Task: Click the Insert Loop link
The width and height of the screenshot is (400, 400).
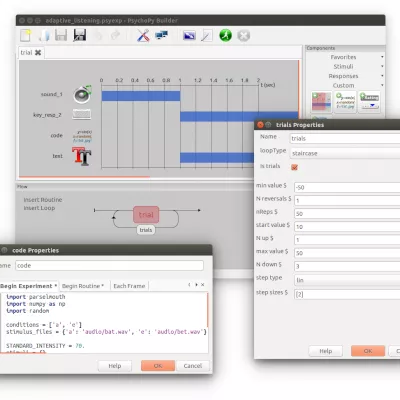Action: [x=39, y=208]
